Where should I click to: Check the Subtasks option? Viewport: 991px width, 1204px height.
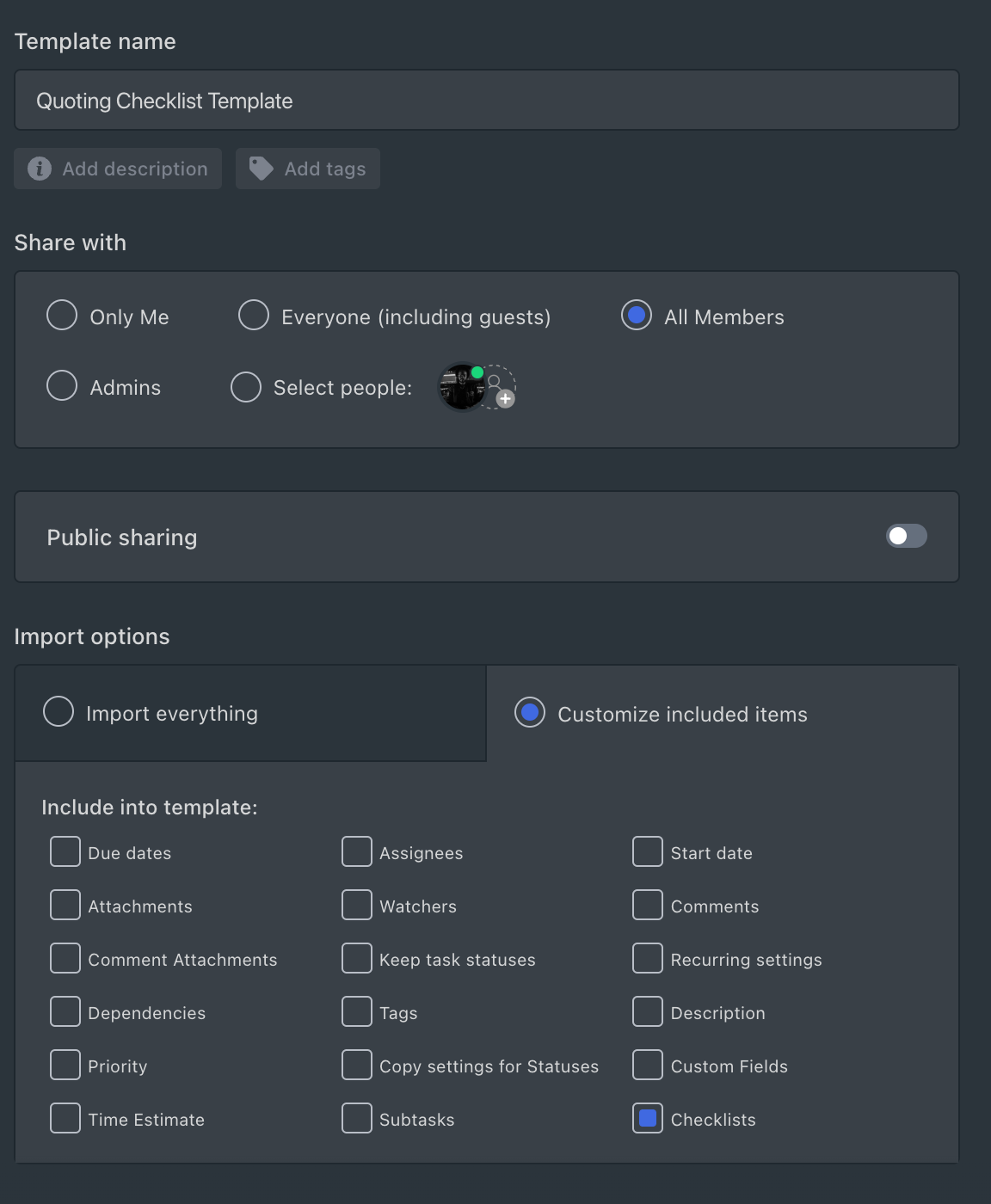[357, 1118]
